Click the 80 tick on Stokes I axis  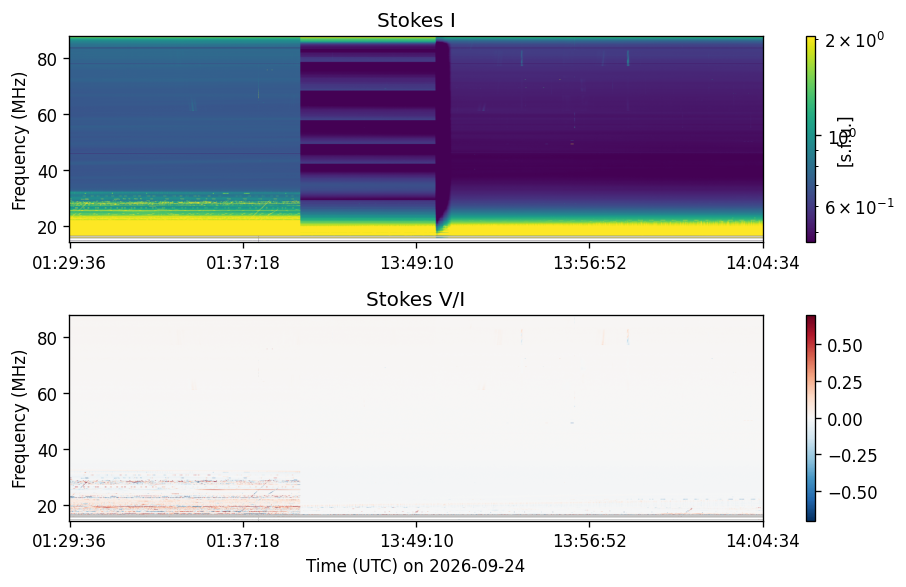click(x=47, y=59)
